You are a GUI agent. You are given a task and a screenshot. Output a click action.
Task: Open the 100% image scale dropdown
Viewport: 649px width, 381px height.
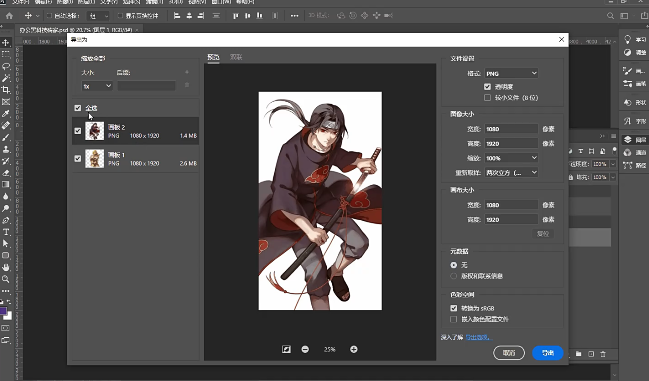click(x=511, y=158)
